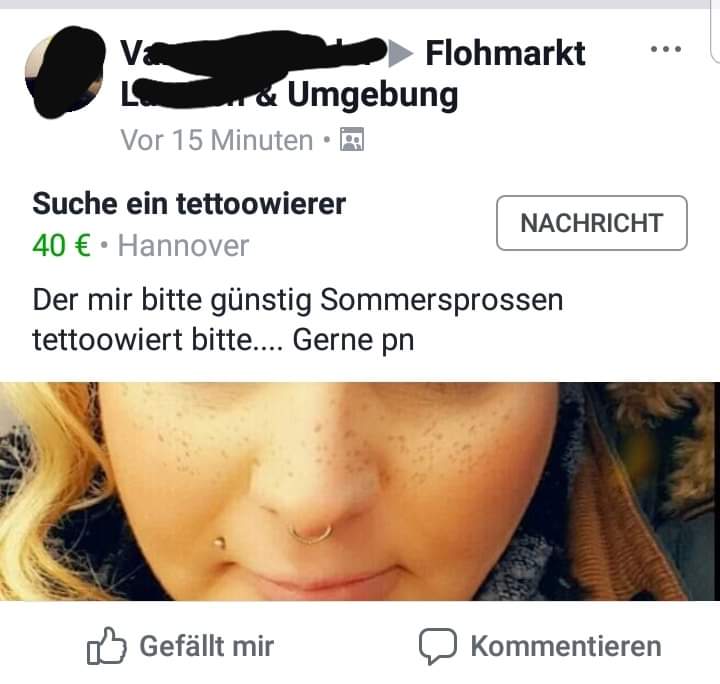Click the nose ring in the photo
Screen dimensions: 720x684
click(310, 533)
